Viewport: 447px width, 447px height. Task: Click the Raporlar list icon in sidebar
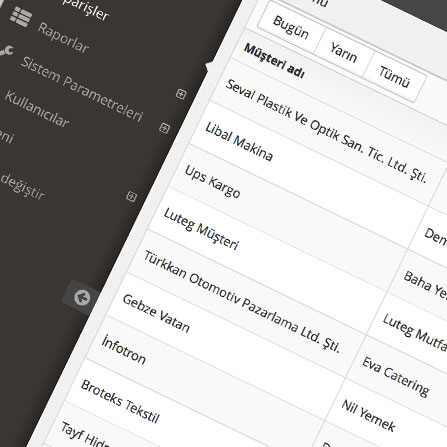(x=21, y=17)
